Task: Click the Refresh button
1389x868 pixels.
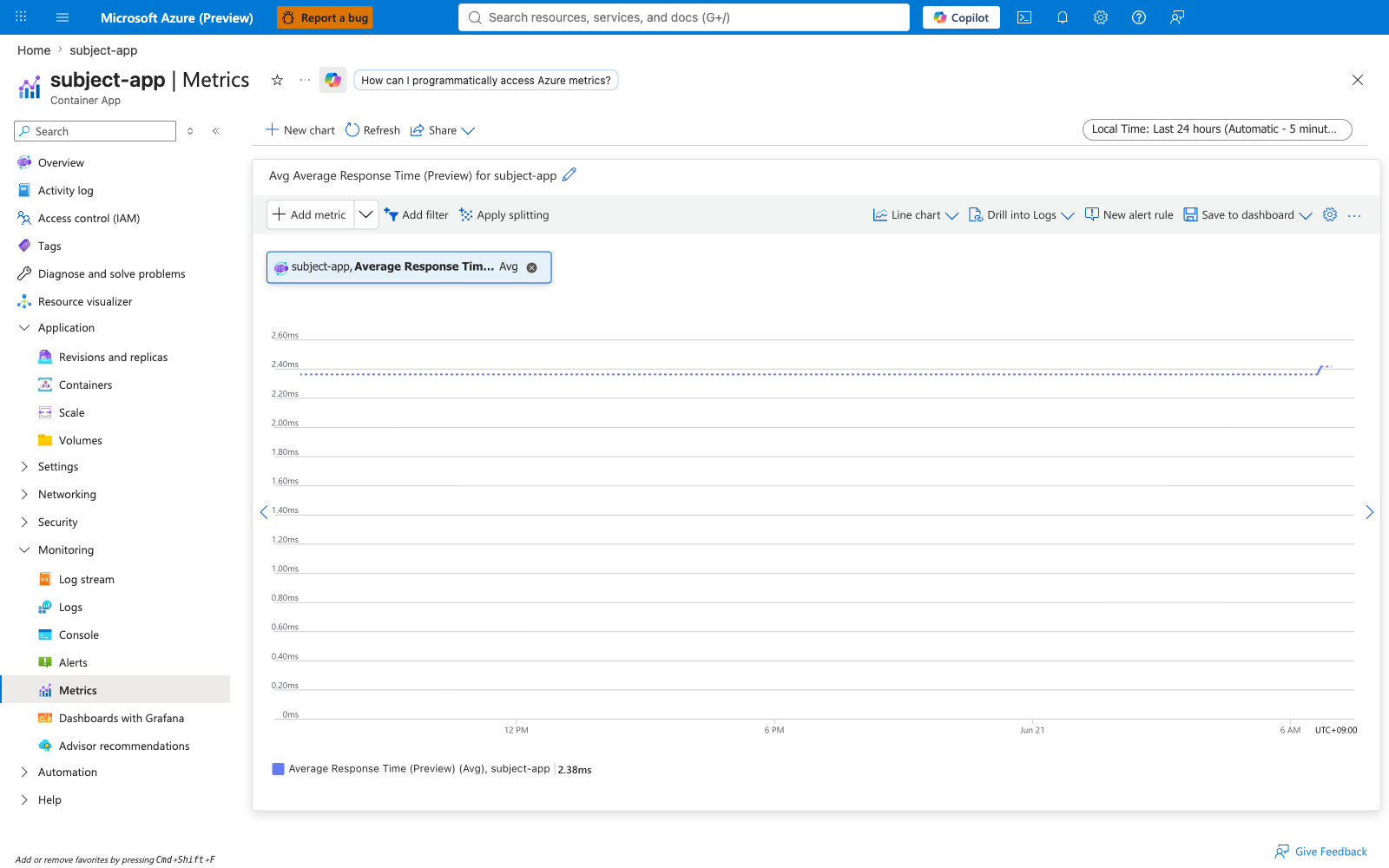Action: [x=372, y=130]
